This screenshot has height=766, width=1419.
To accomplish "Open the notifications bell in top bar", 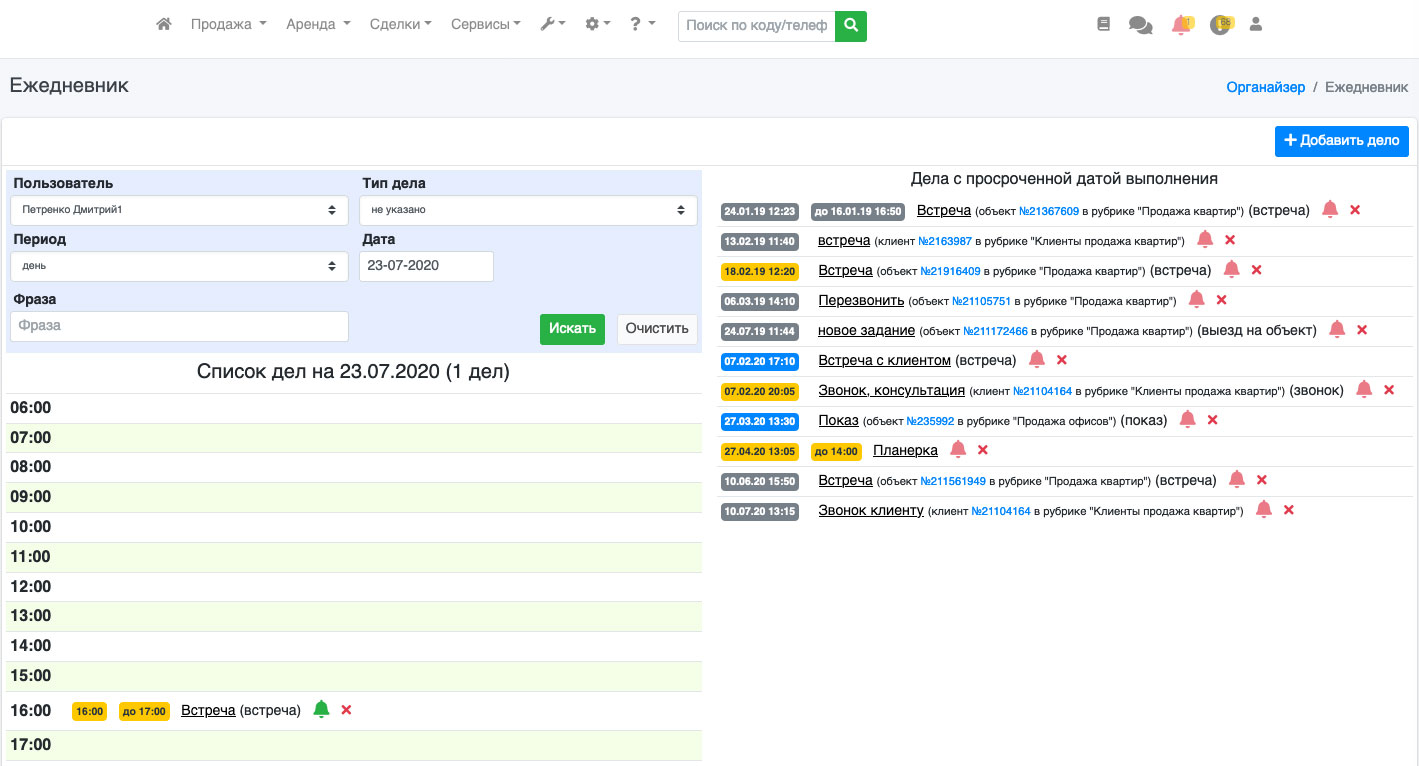I will pyautogui.click(x=1181, y=25).
